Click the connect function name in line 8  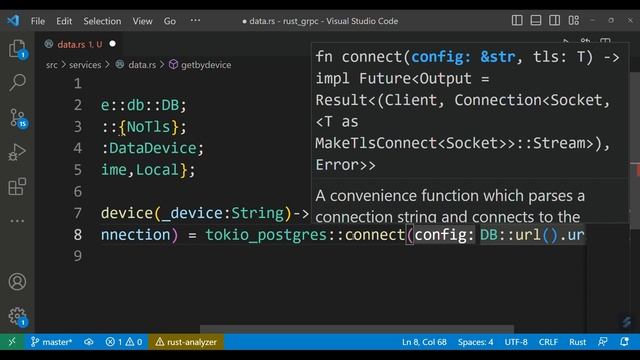tap(375, 235)
